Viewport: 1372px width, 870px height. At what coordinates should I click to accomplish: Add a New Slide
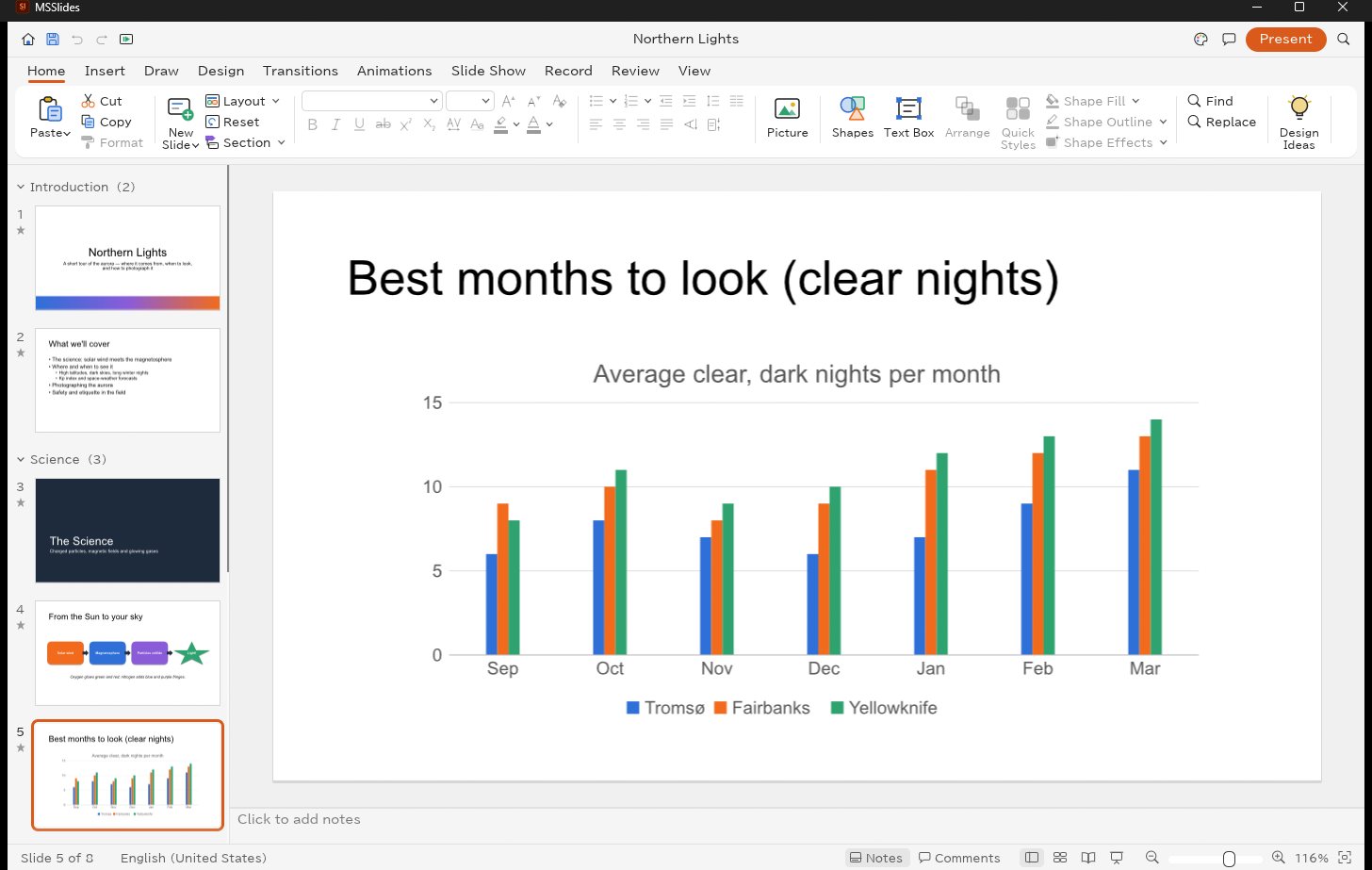(x=180, y=122)
